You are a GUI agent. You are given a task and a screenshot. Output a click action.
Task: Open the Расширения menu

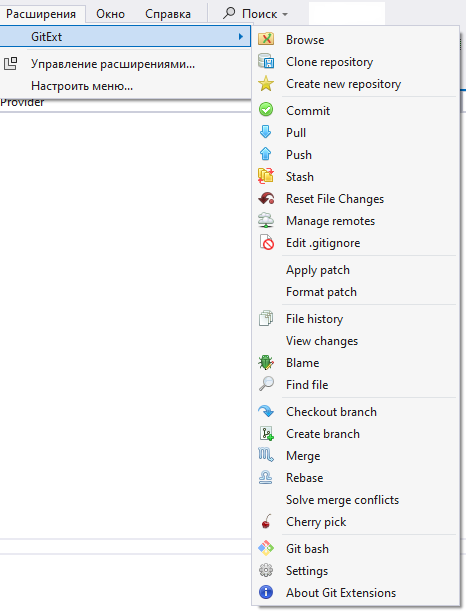pos(41,14)
